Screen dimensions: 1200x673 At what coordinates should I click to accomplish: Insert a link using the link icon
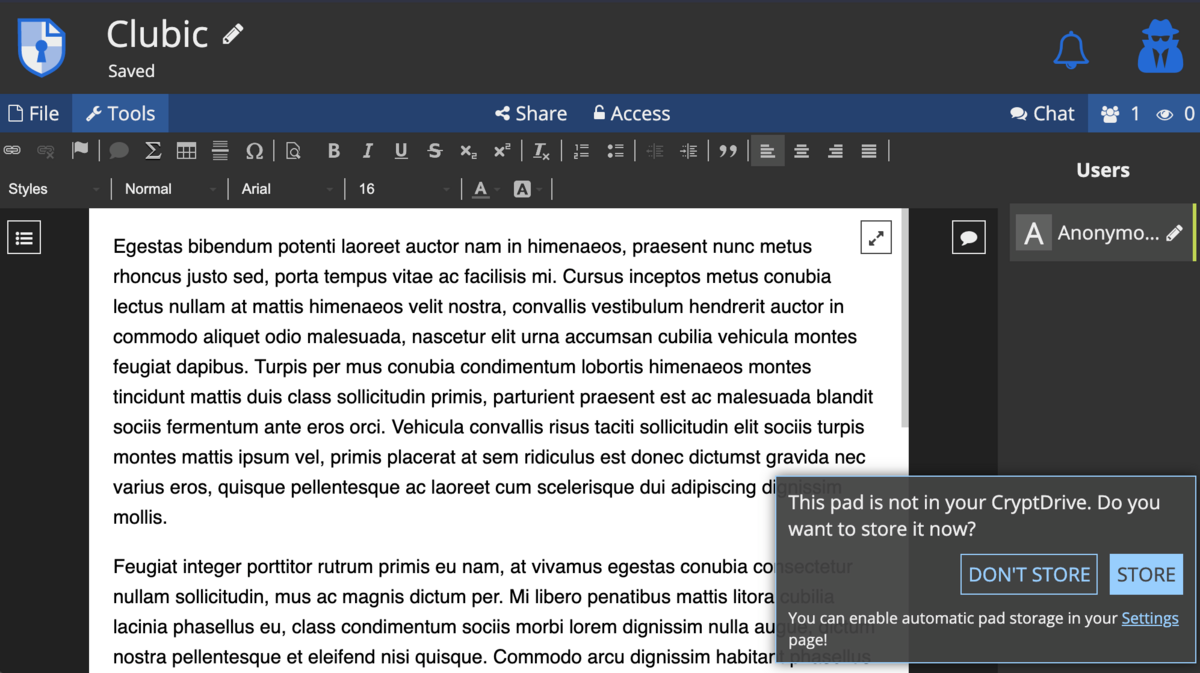pos(12,151)
